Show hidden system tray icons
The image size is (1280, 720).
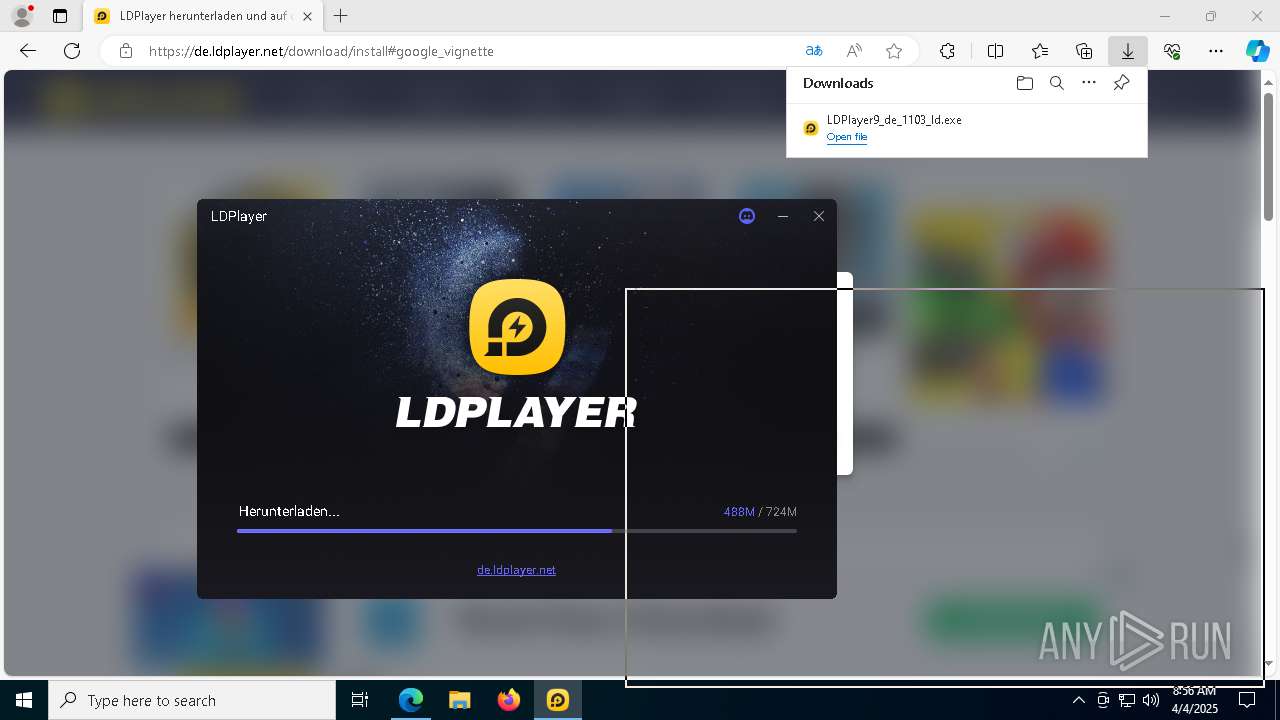[1079, 700]
